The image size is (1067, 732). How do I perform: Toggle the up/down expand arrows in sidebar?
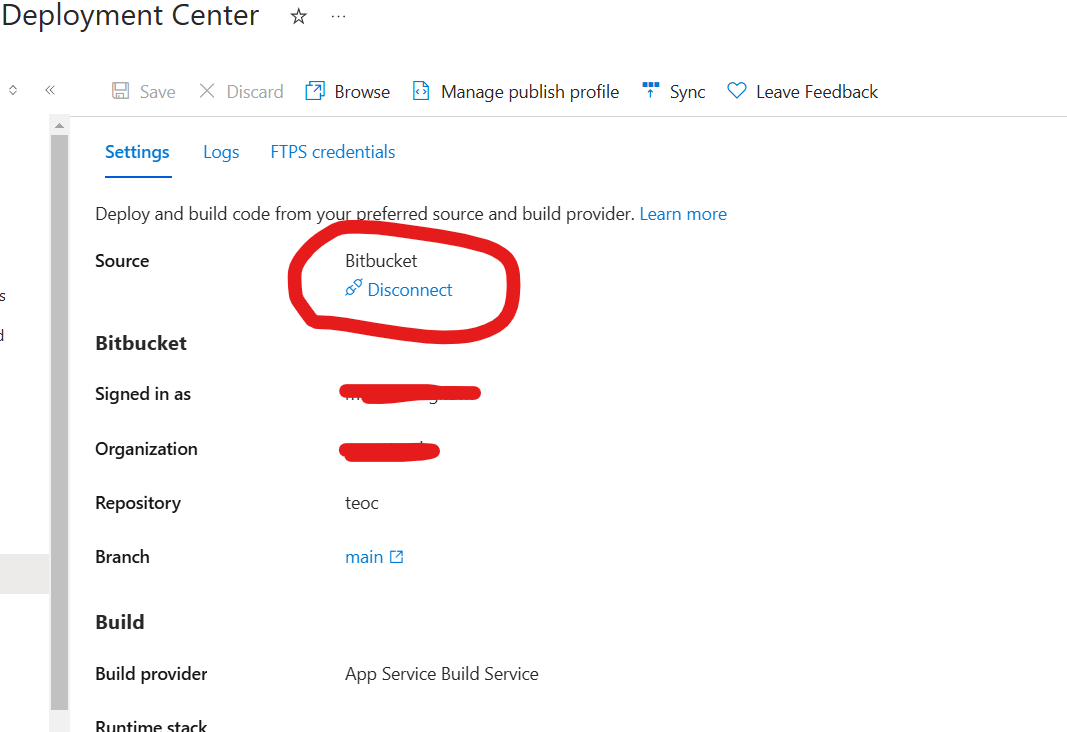[x=13, y=90]
